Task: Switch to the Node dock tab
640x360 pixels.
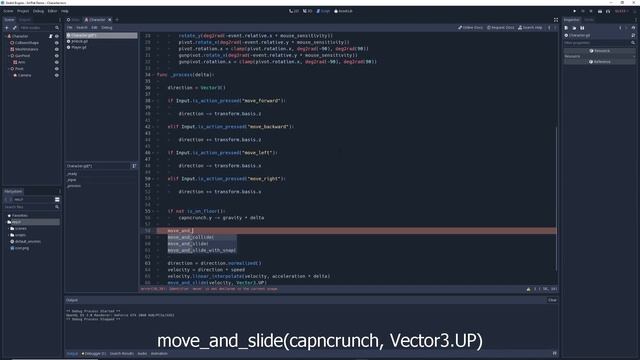Action: pyautogui.click(x=589, y=20)
